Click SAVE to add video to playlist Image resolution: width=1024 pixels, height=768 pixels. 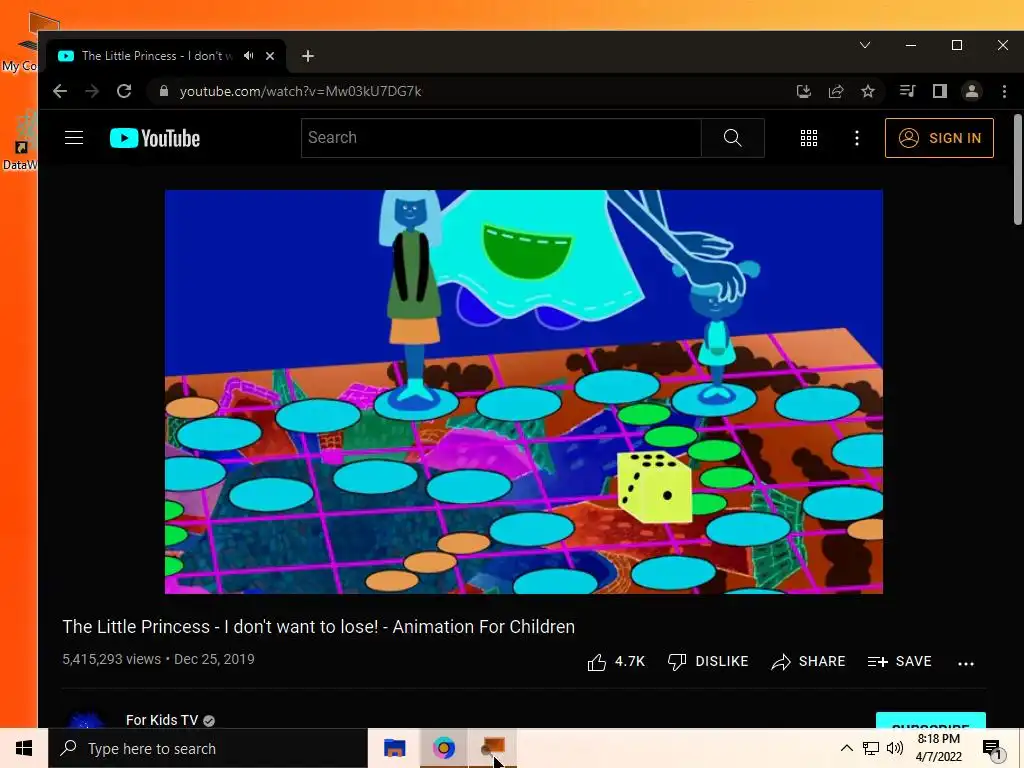(x=899, y=662)
